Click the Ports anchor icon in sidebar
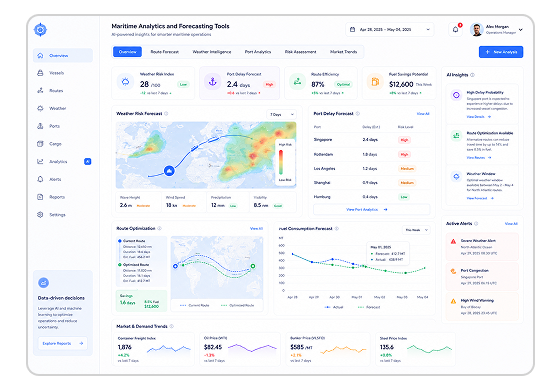Image resolution: width=560 pixels, height=390 pixels. pos(40,126)
